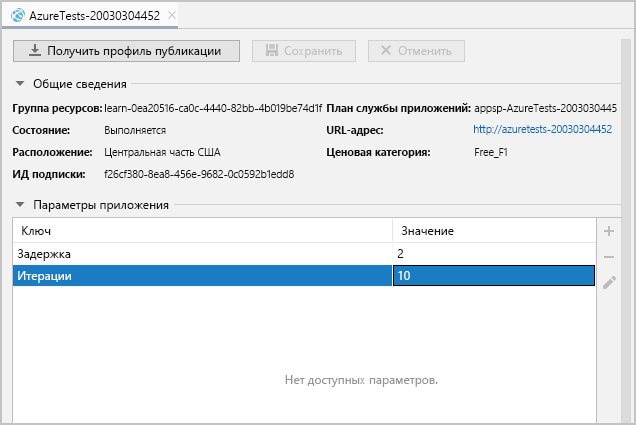The height and width of the screenshot is (425, 636).
Task: Click the Получить профиль публикации button
Action: point(126,51)
